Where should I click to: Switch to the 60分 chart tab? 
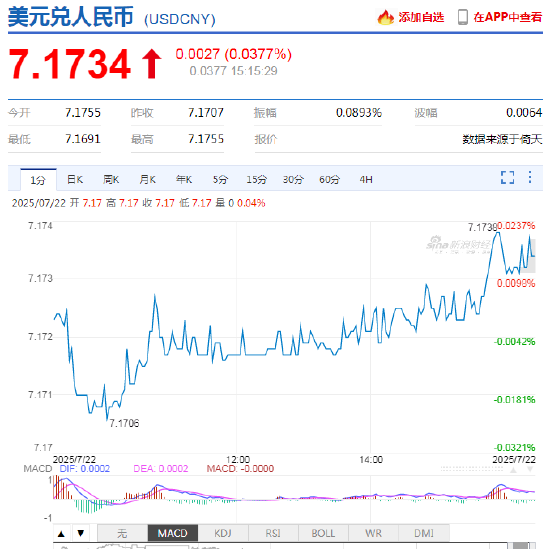(329, 180)
